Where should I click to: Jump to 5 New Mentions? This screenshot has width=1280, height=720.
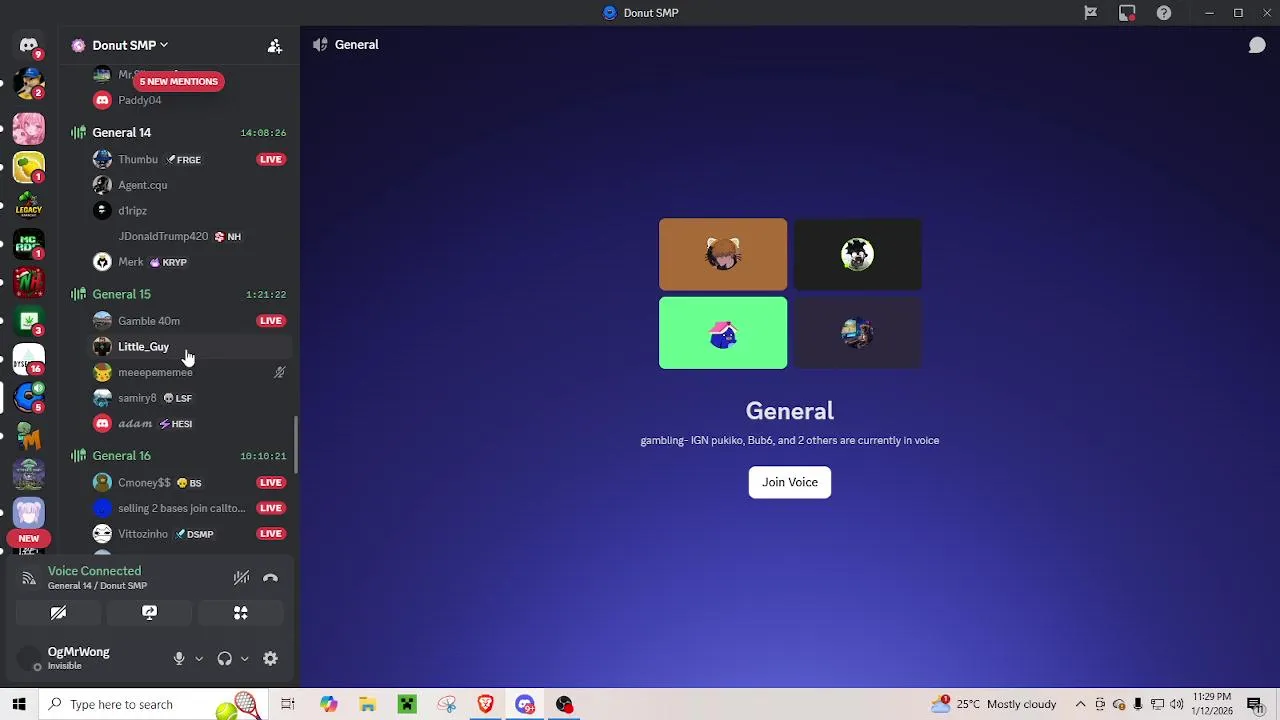(x=178, y=81)
